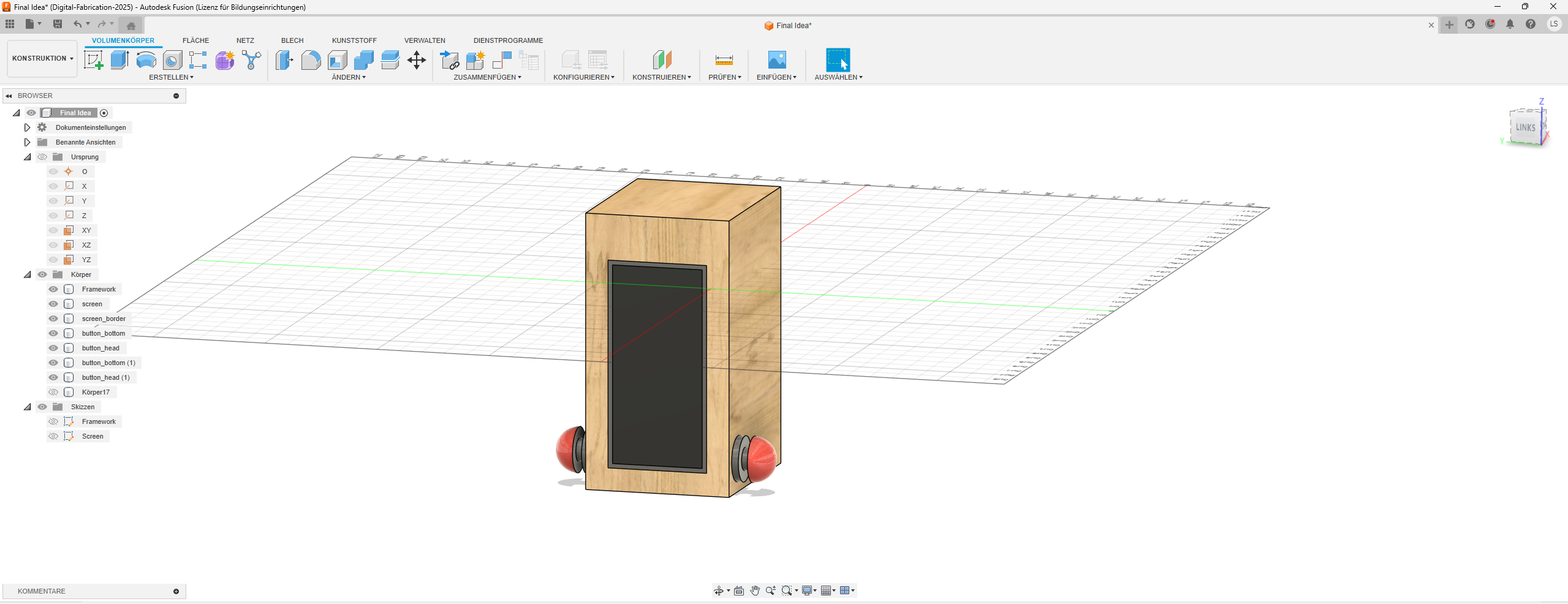Select the button_head body in browser
The height and width of the screenshot is (604, 1568).
[x=100, y=348]
